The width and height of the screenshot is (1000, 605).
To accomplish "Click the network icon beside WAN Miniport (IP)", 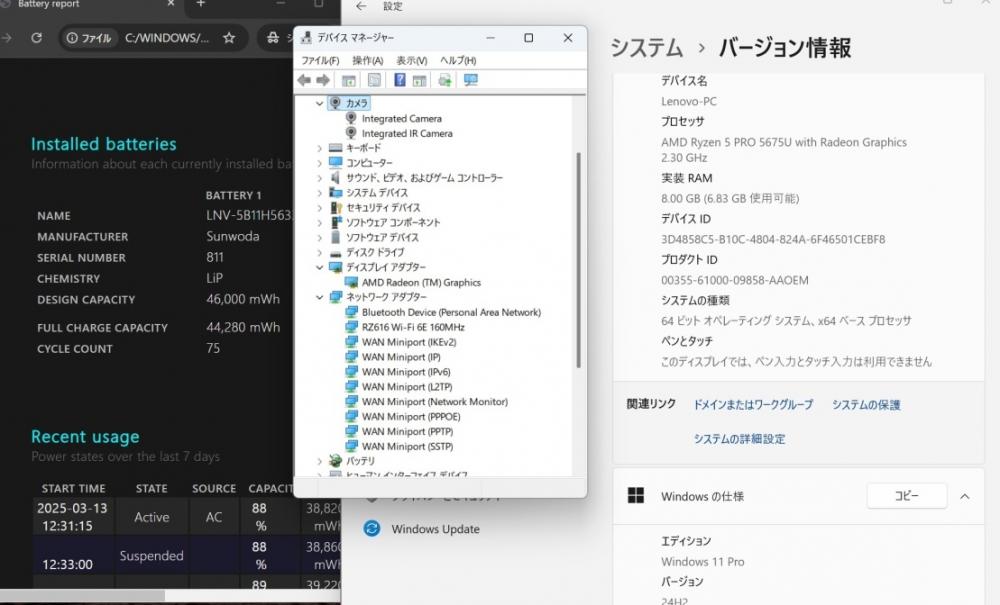I will click(351, 356).
